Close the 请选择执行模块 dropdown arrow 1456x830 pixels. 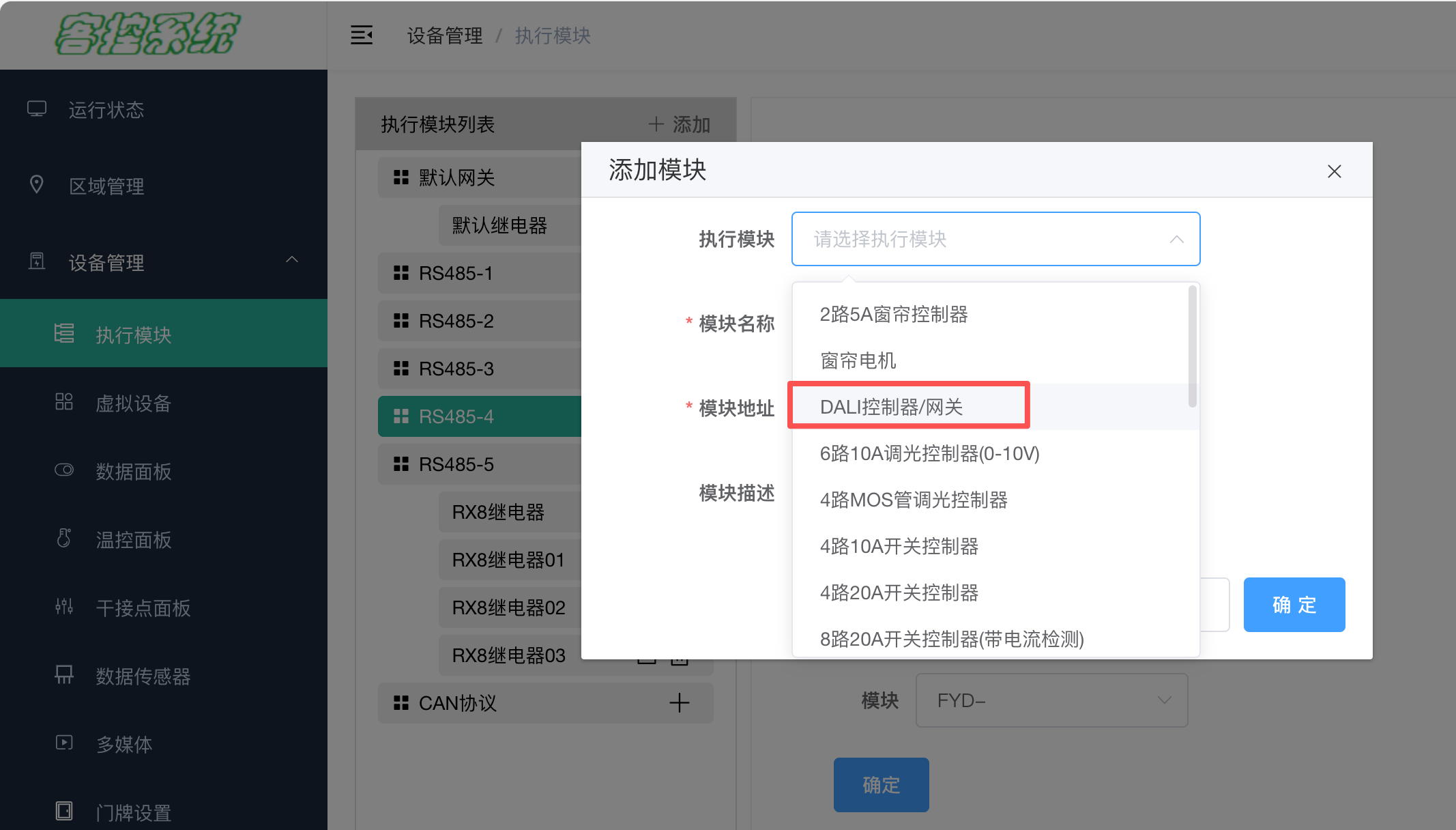point(1176,239)
